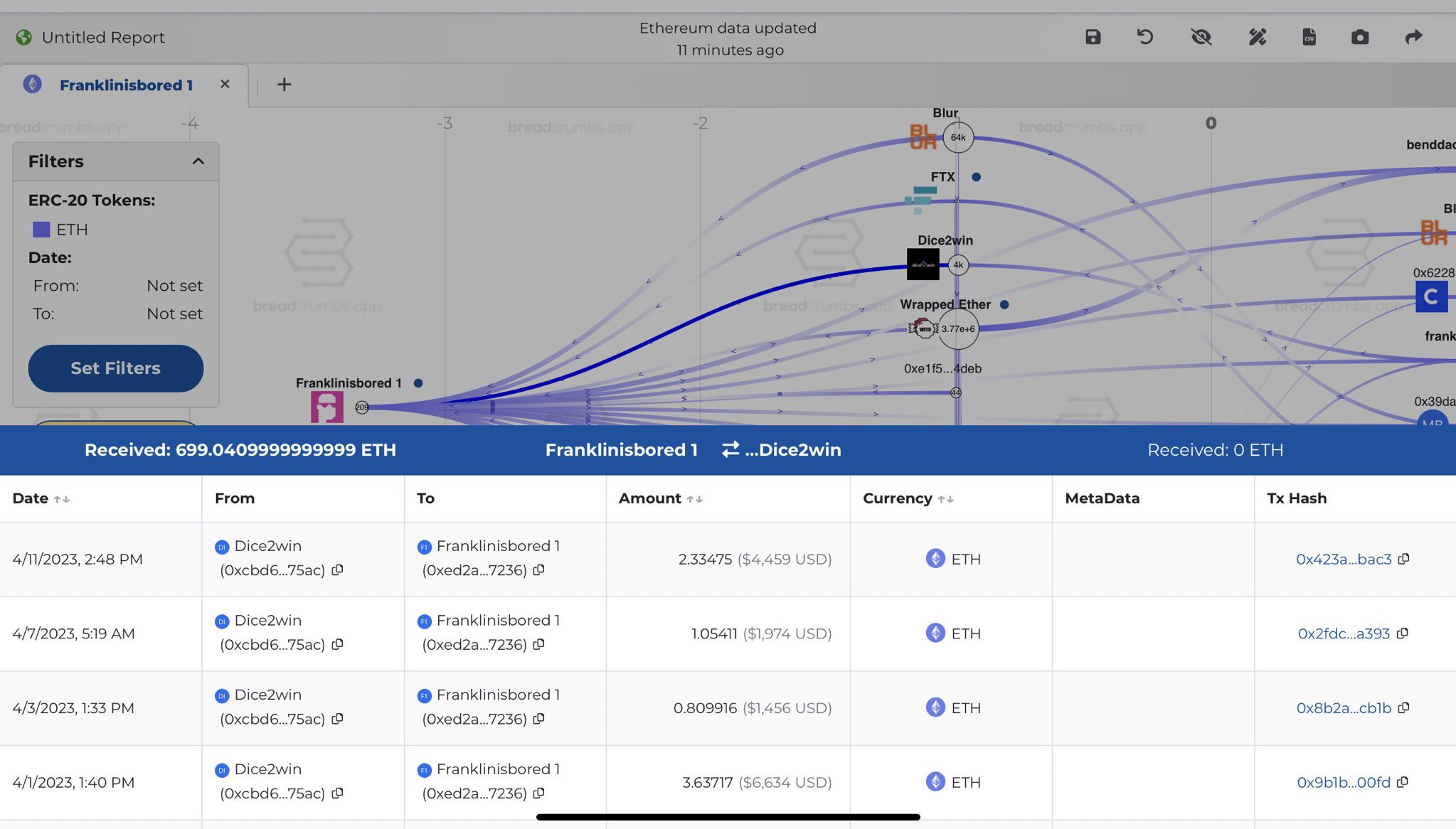Viewport: 1456px width, 829px height.
Task: Copy To address in 4/11/2023 row
Action: coord(538,569)
